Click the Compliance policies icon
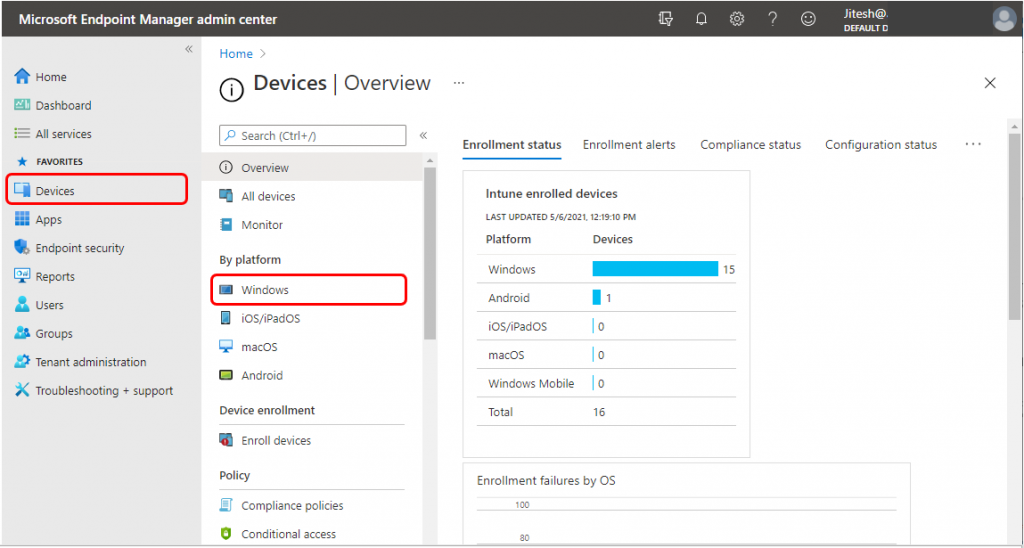This screenshot has height=548, width=1024. coord(226,505)
